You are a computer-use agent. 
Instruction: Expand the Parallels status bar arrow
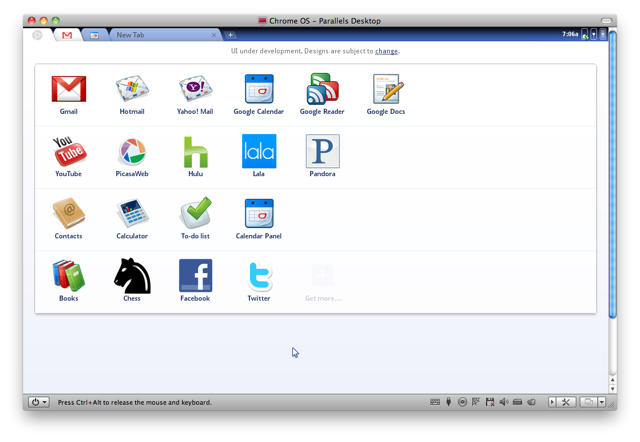coord(552,402)
